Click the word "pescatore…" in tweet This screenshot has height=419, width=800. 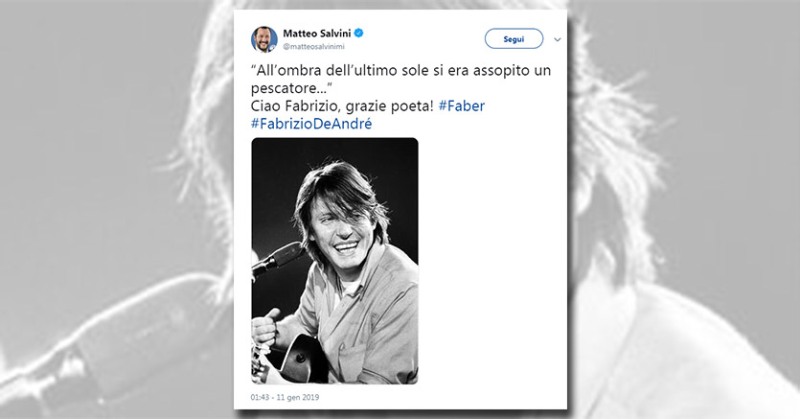[x=292, y=89]
